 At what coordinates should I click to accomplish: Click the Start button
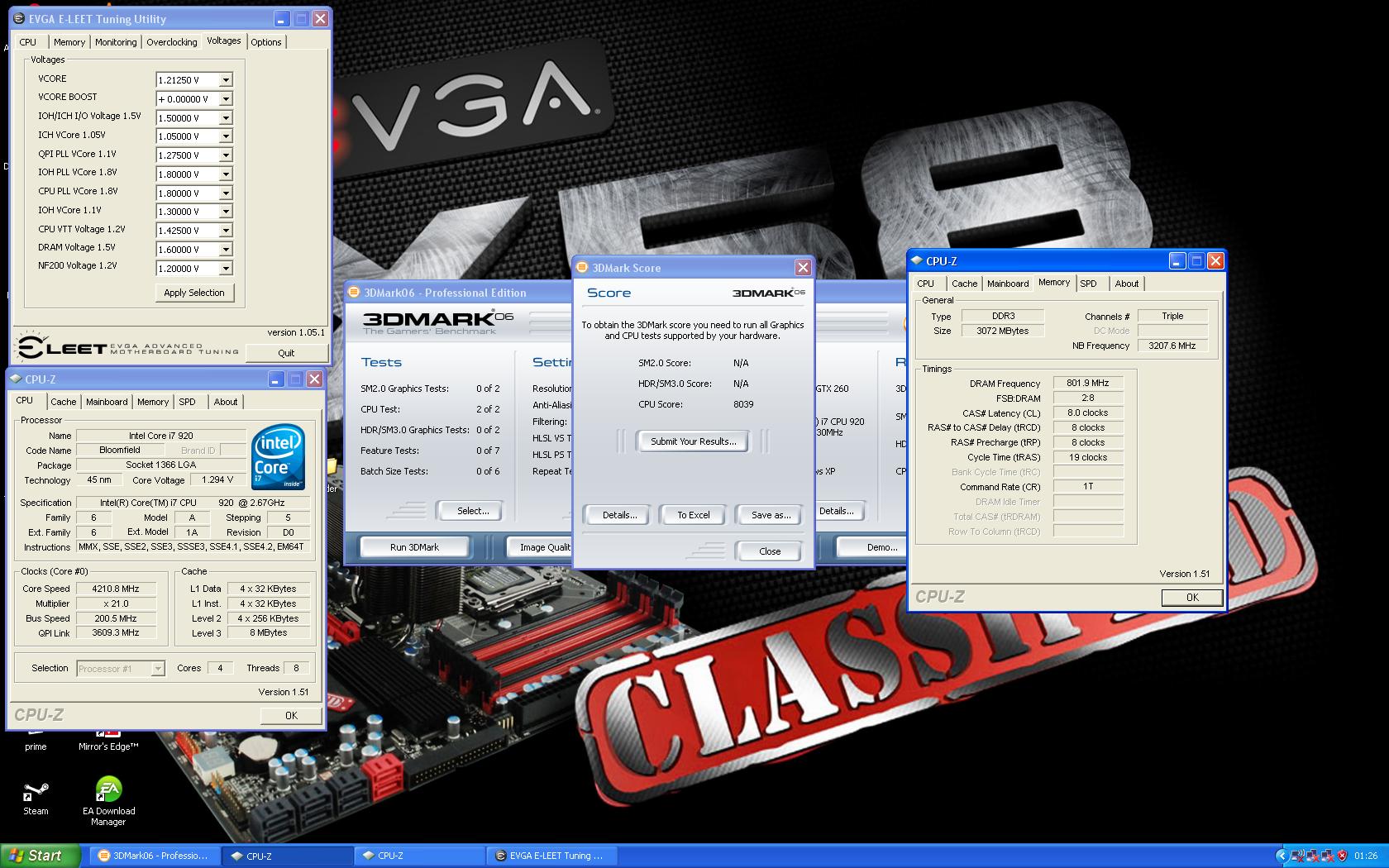(40, 856)
